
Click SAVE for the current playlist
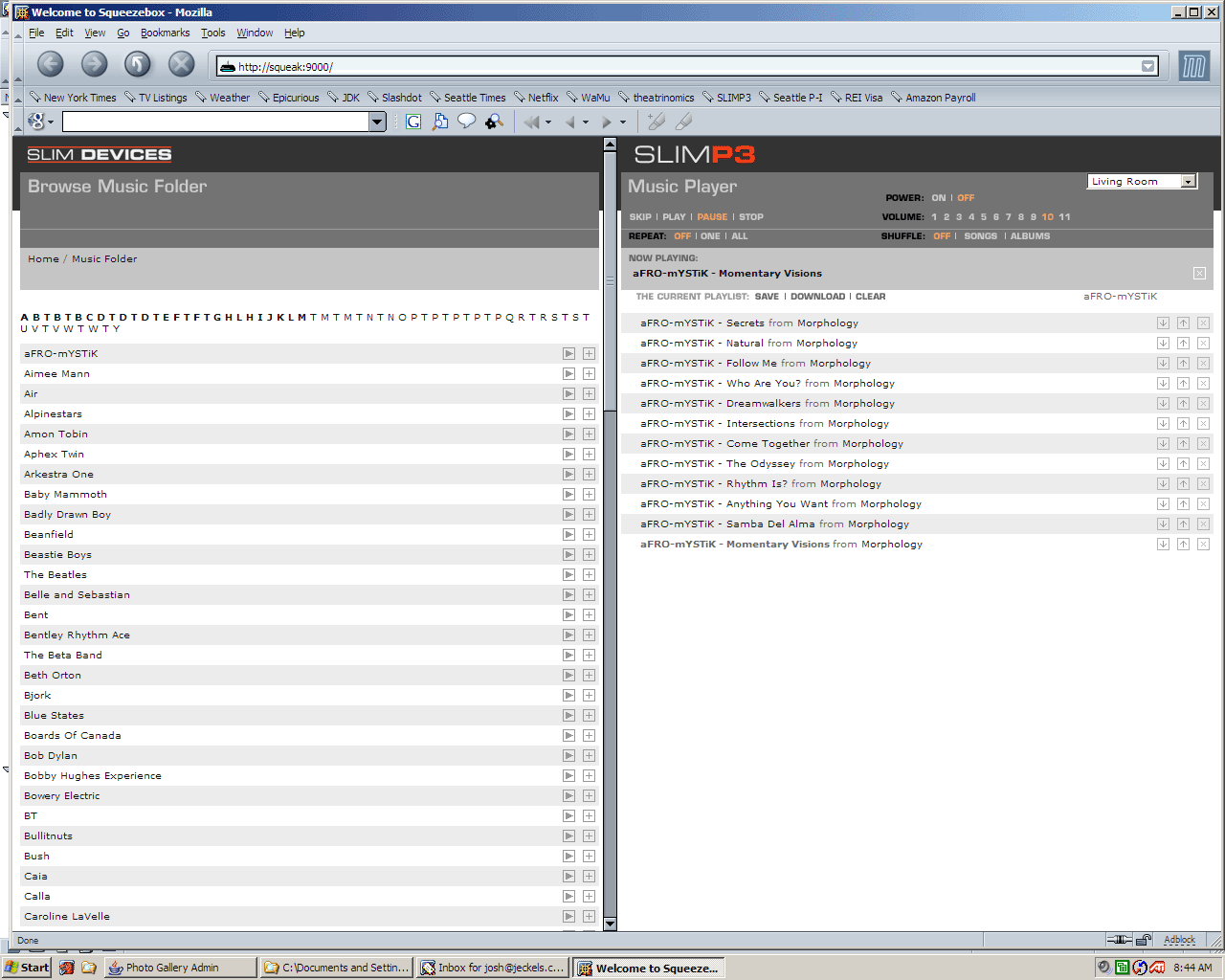(767, 297)
